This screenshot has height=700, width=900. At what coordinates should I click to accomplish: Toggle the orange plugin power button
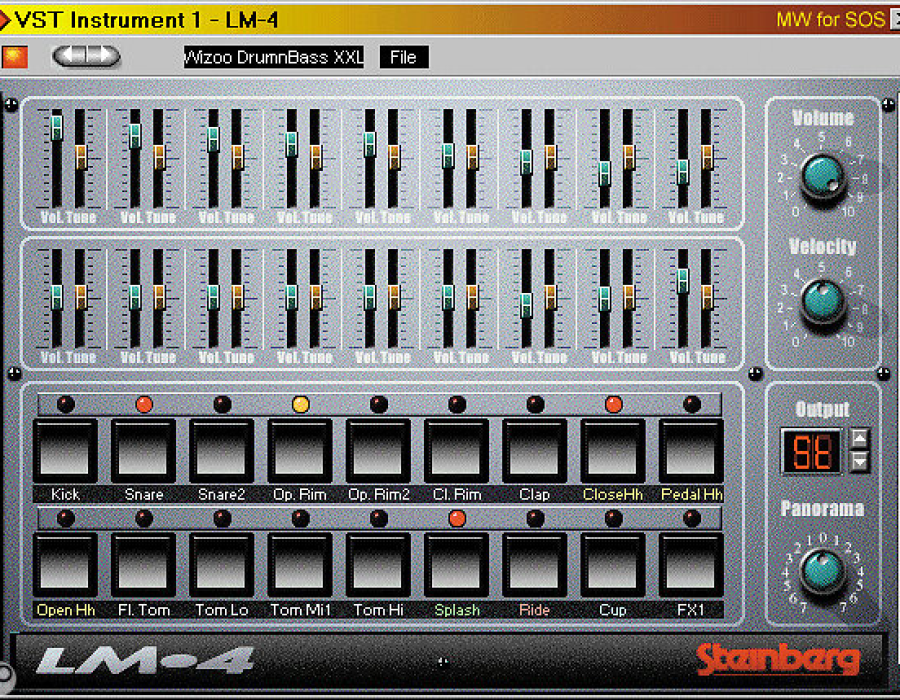[x=14, y=57]
